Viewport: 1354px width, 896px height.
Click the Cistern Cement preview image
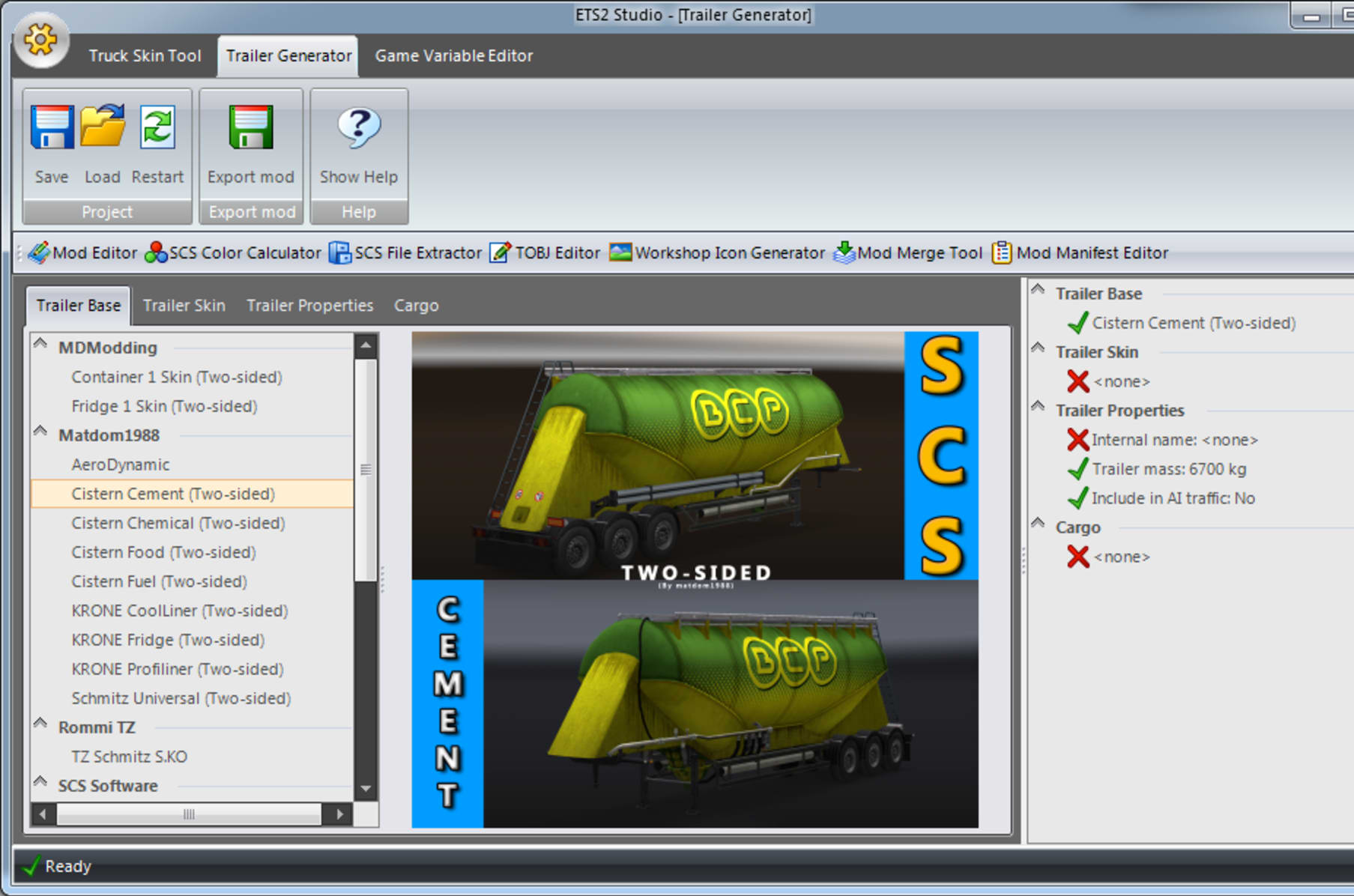pyautogui.click(x=695, y=579)
